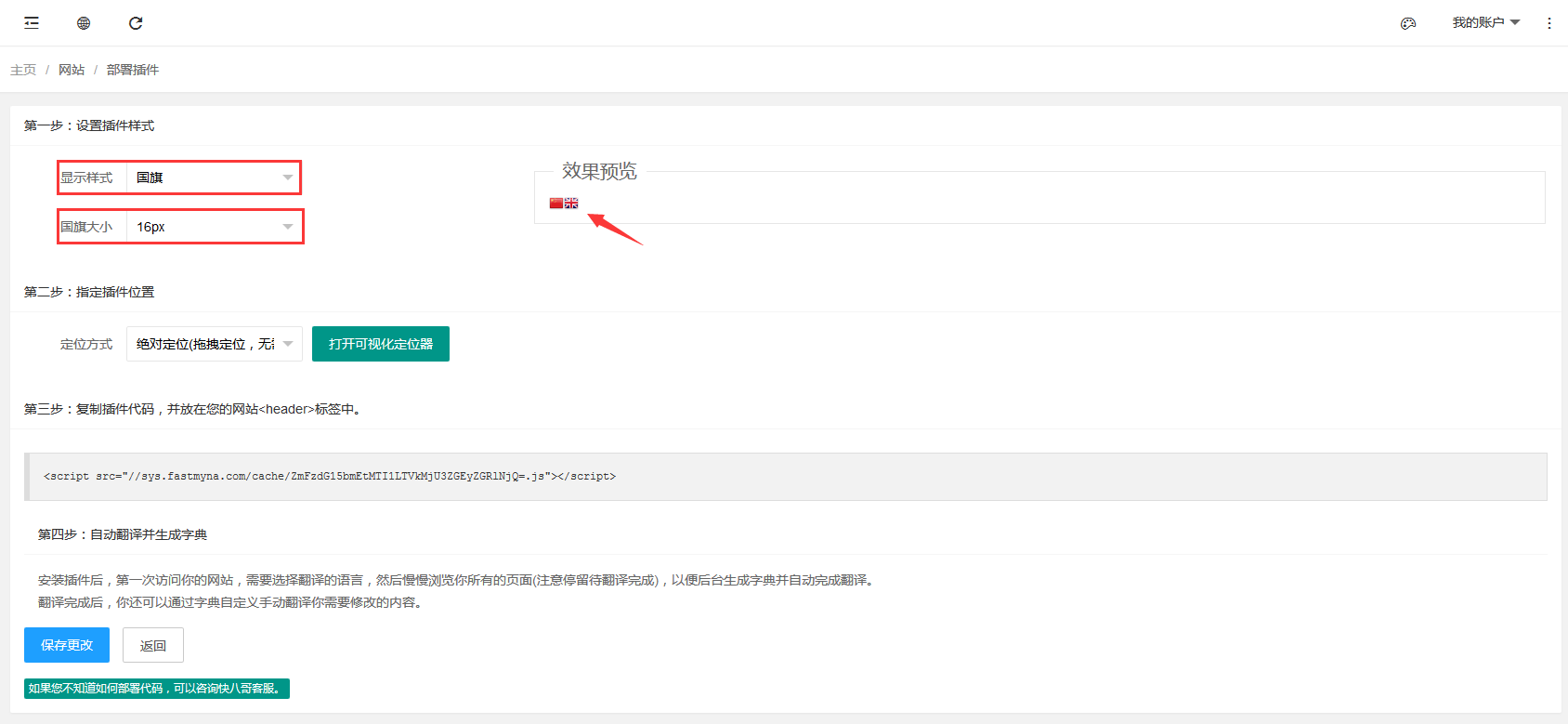
Task: Click the 安装插件后 instruction paragraph
Action: click(457, 580)
